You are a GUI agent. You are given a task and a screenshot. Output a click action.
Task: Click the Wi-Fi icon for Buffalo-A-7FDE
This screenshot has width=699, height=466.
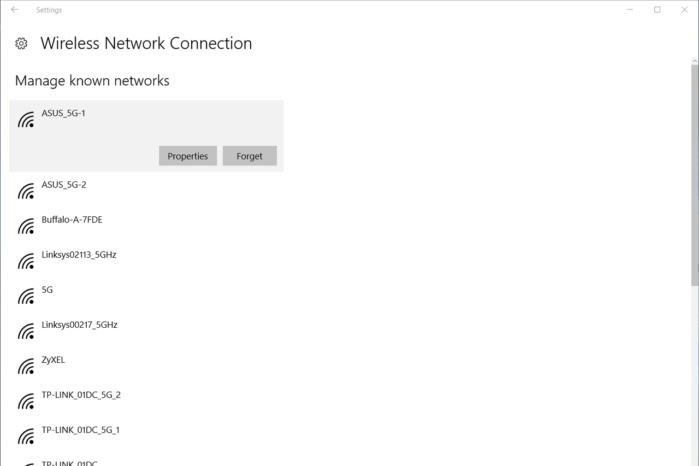(26, 226)
